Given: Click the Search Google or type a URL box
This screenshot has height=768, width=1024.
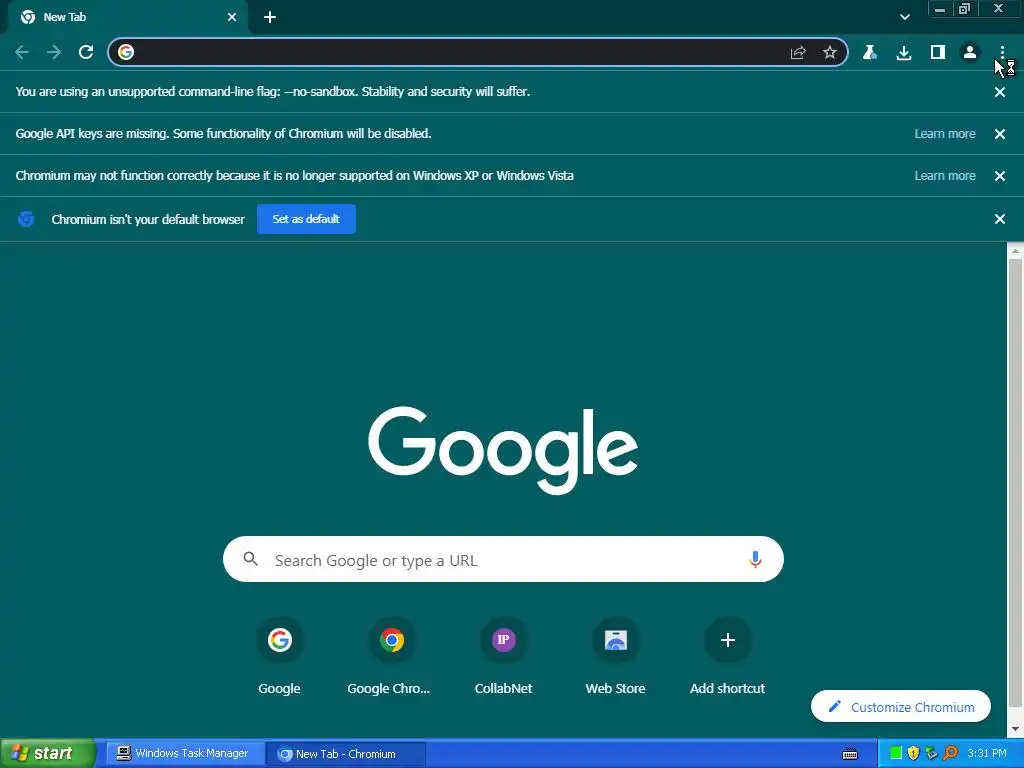Looking at the screenshot, I should click(503, 560).
